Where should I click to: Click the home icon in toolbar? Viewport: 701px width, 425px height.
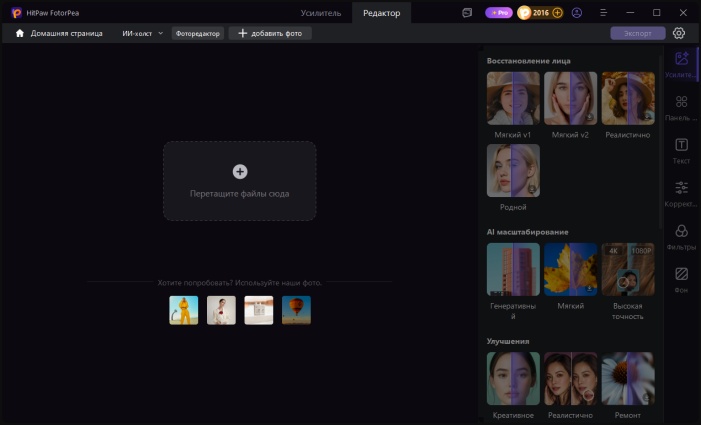click(x=20, y=34)
